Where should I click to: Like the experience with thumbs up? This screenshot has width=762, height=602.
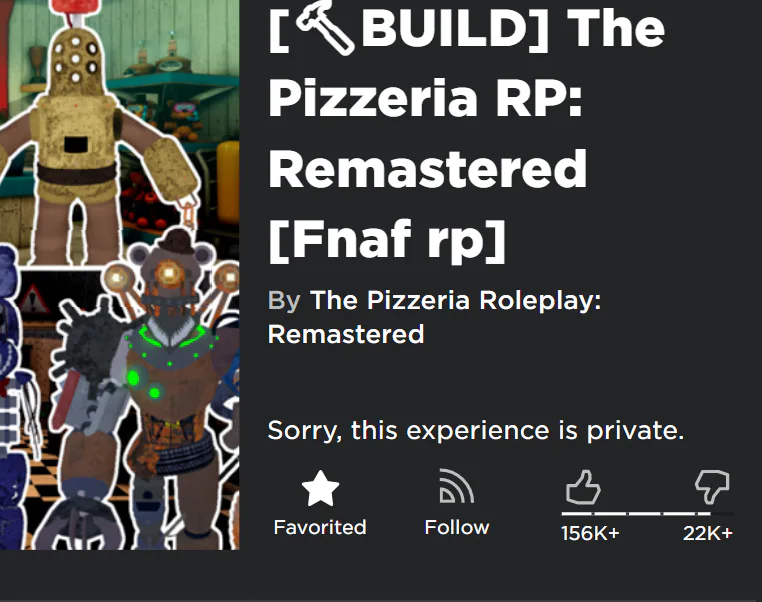click(x=583, y=487)
